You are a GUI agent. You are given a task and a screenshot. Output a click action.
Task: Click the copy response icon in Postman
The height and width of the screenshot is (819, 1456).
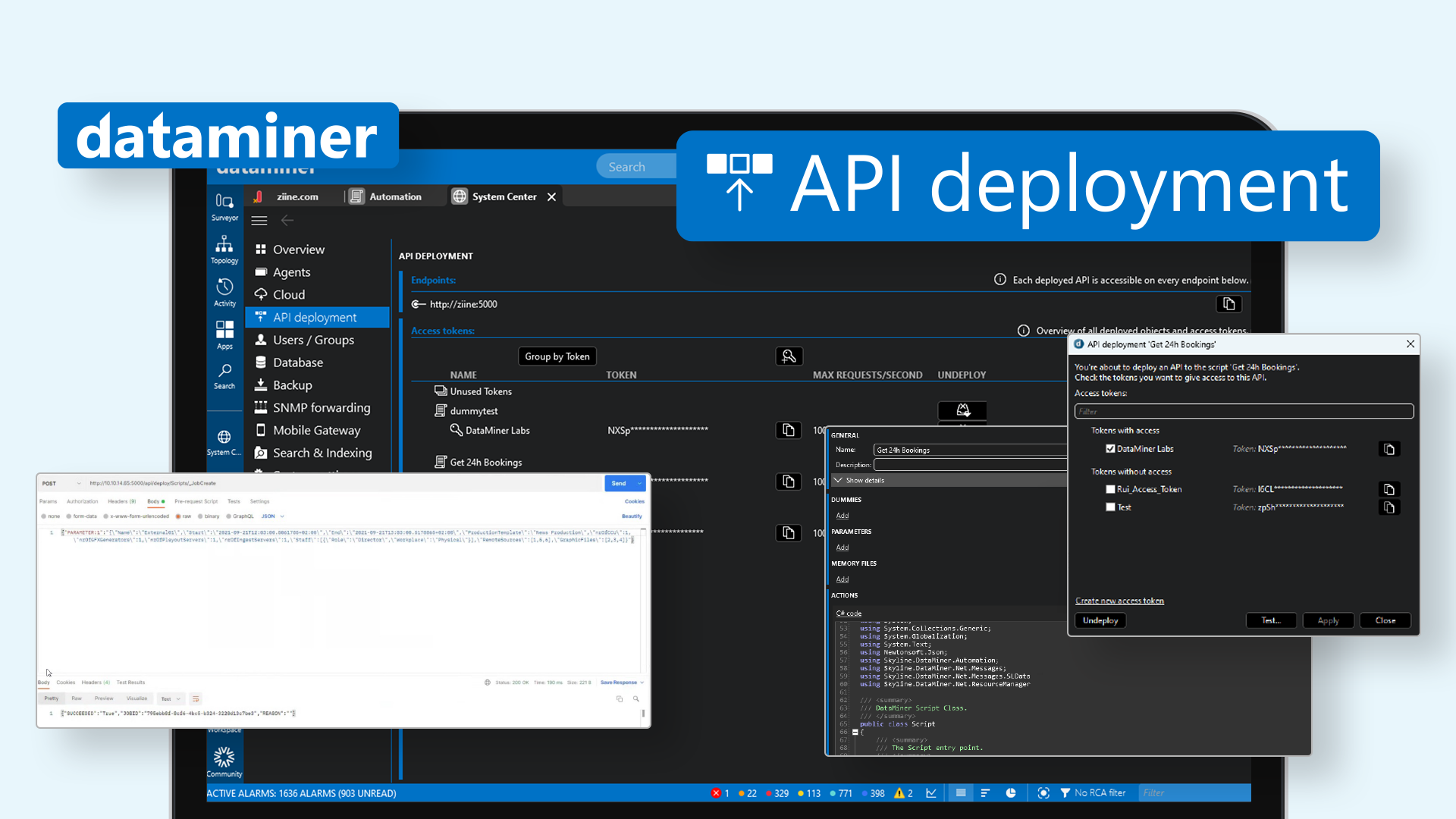(620, 699)
